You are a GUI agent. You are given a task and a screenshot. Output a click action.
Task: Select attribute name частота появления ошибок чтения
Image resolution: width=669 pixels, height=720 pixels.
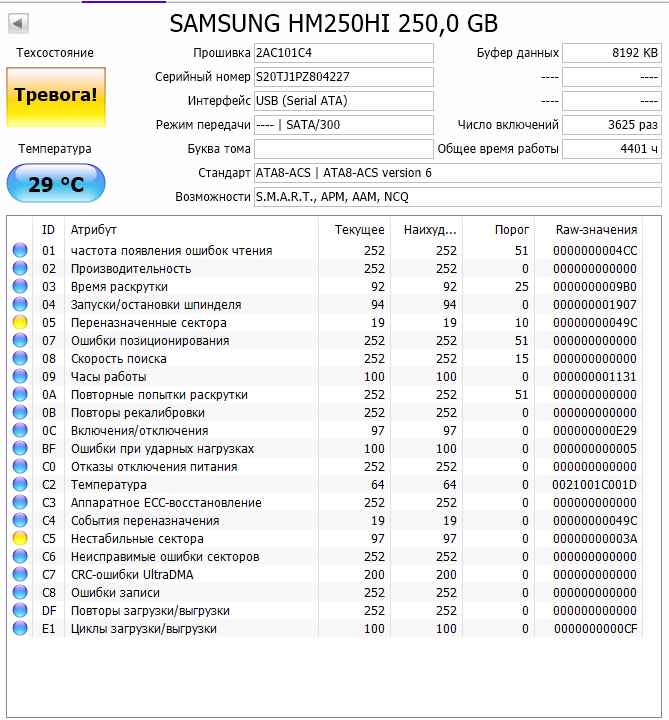tap(171, 250)
